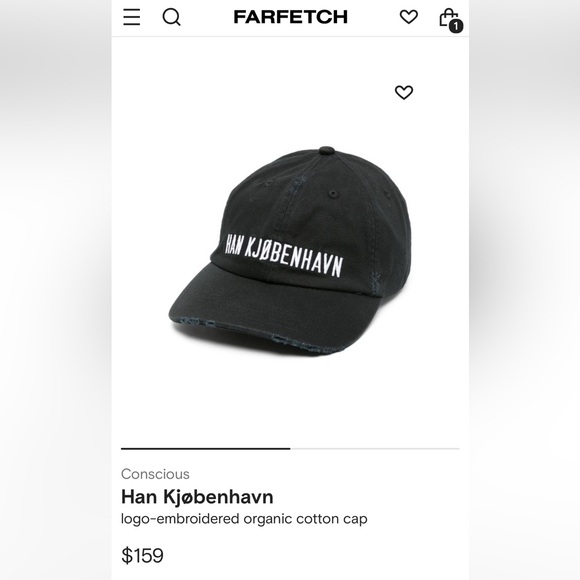Select the logo-embroidered organic cotton cap description

[x=244, y=519]
